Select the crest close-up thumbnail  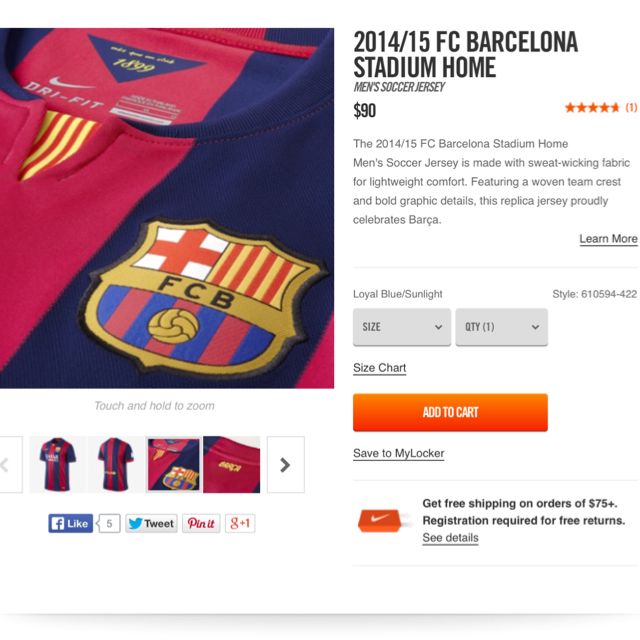click(x=174, y=464)
